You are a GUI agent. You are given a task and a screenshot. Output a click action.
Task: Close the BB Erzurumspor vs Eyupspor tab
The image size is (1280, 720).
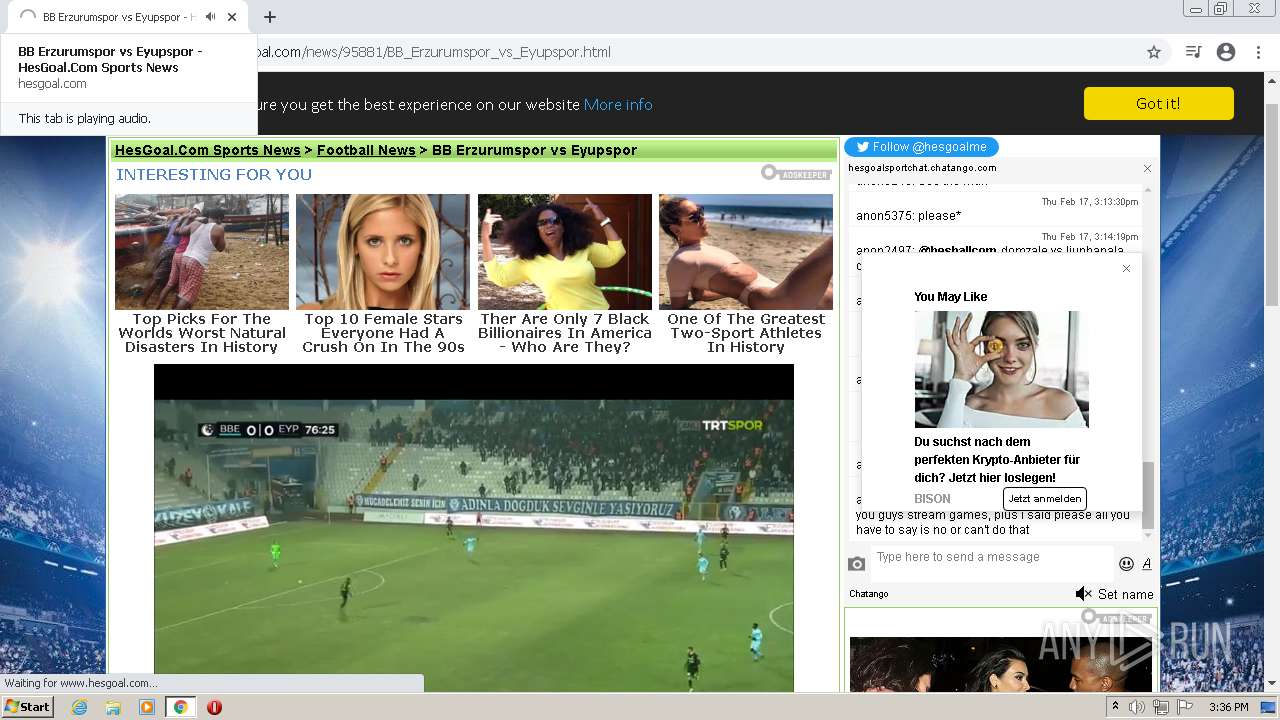(232, 17)
